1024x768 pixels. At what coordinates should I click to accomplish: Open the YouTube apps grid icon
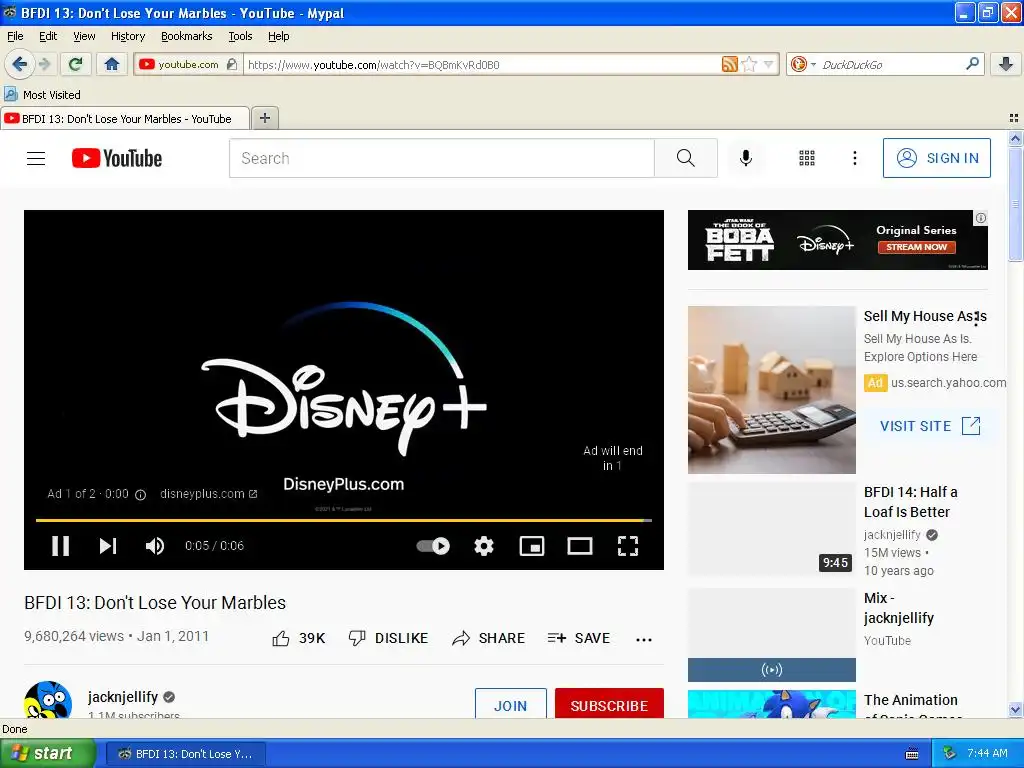[807, 158]
